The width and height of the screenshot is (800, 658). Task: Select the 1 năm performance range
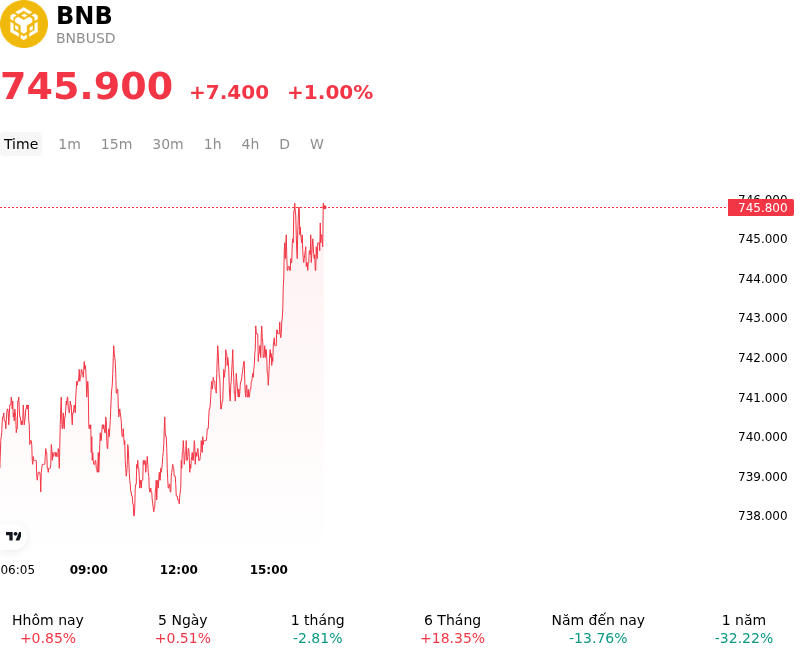pyautogui.click(x=744, y=629)
